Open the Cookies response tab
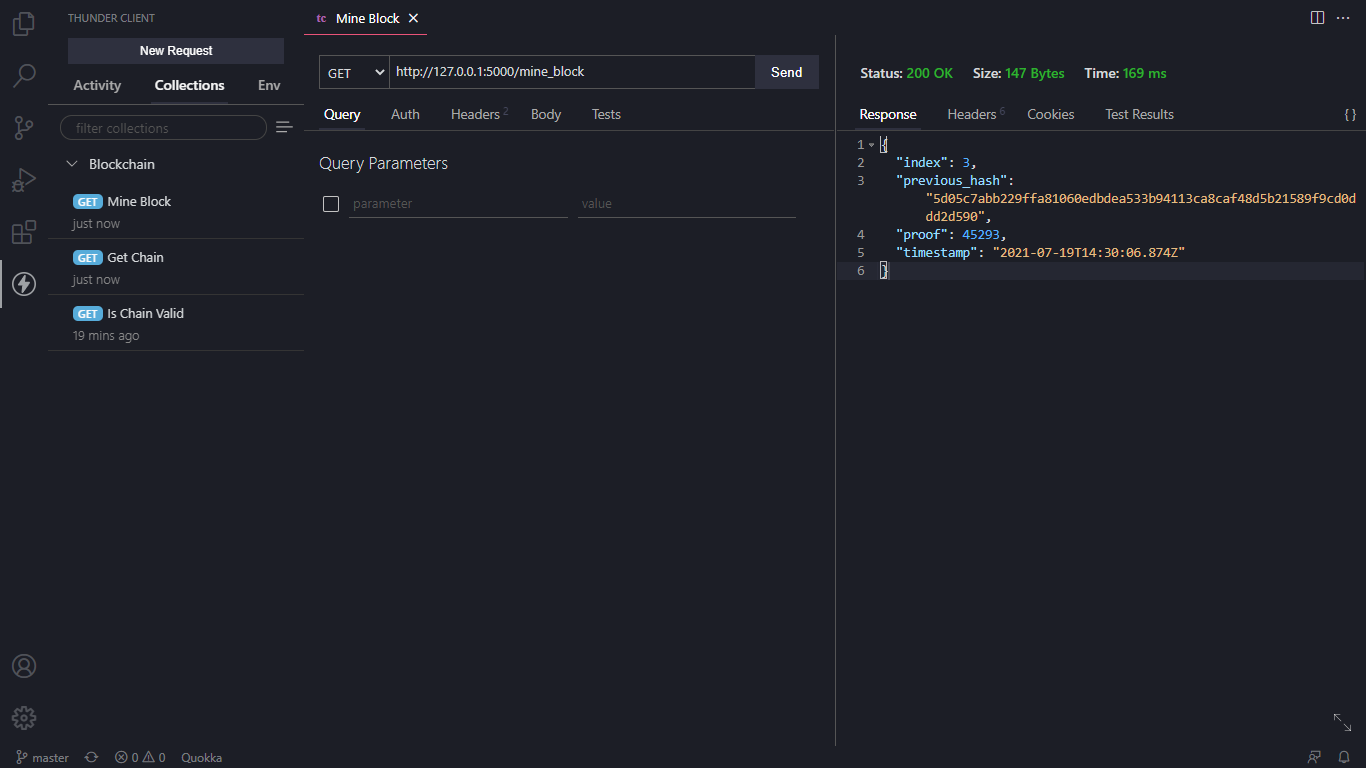The image size is (1366, 768). [x=1051, y=114]
